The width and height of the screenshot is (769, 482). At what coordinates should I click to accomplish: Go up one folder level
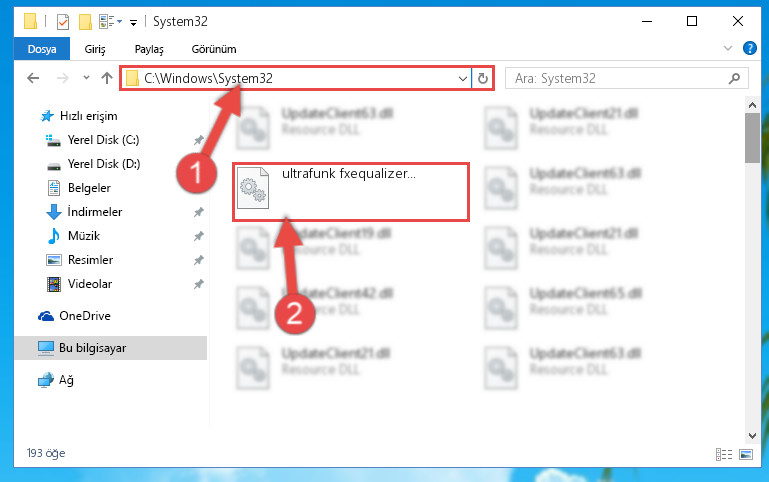[106, 78]
